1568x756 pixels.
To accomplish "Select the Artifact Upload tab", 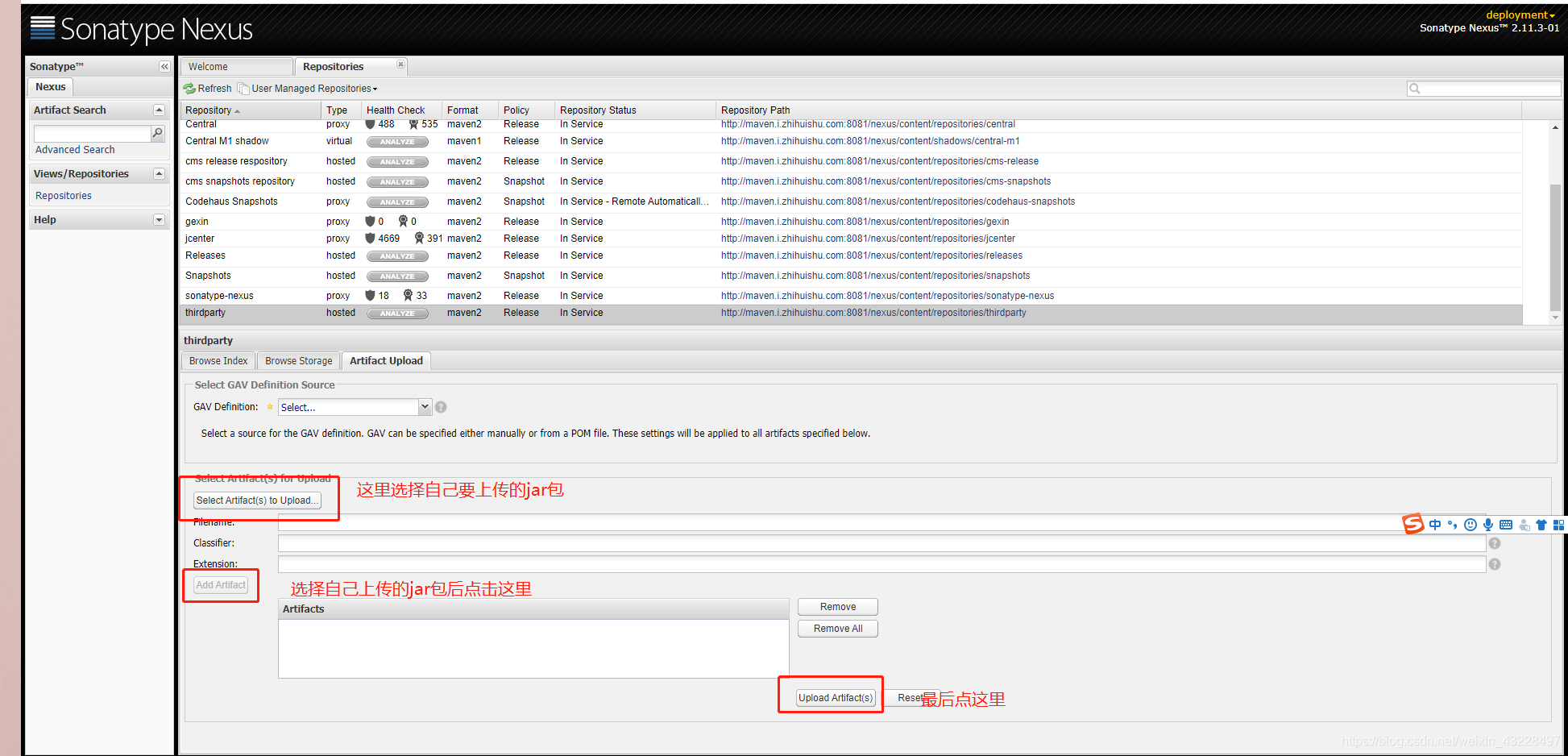I will (x=386, y=361).
